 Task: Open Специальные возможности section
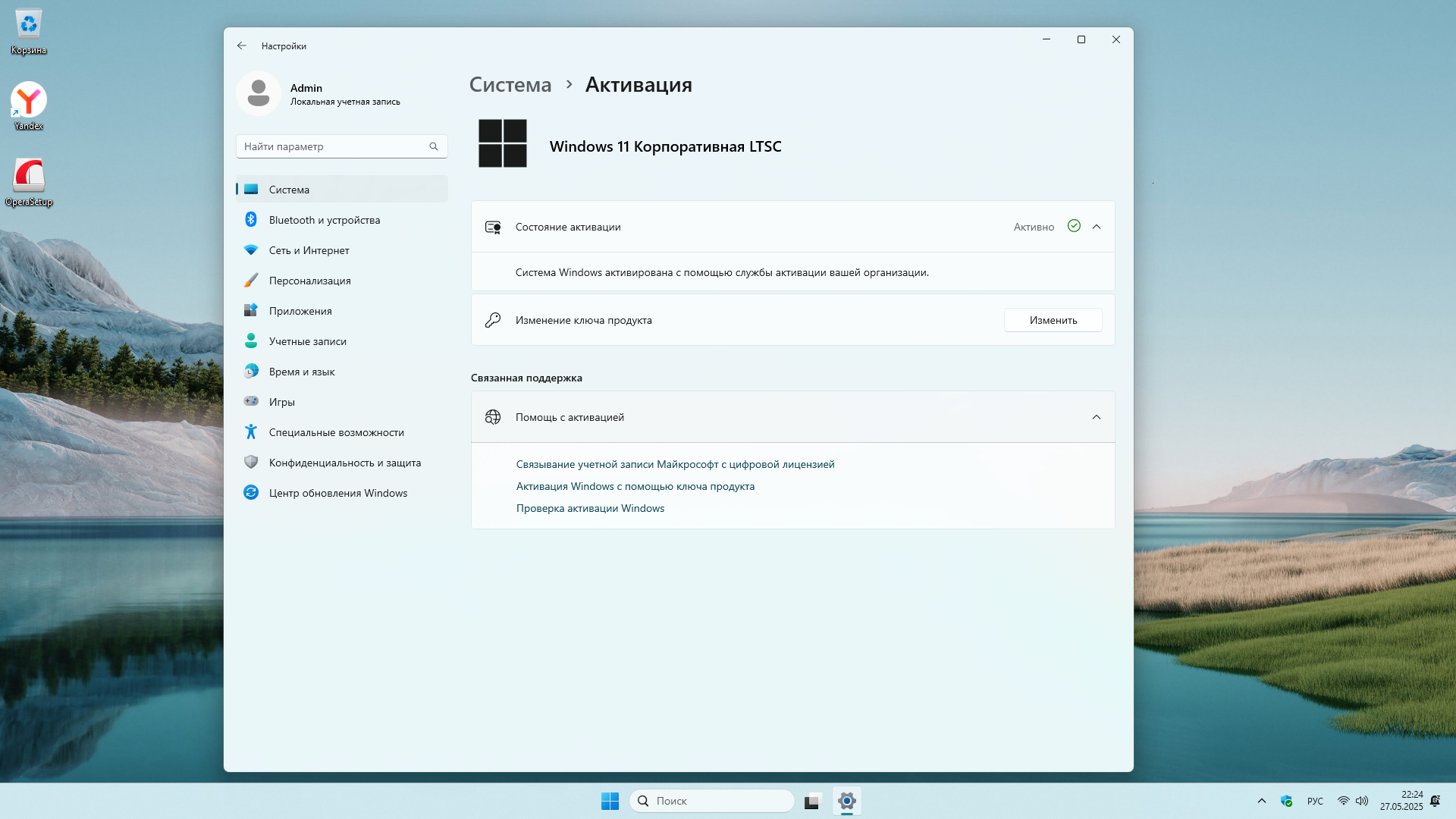pyautogui.click(x=336, y=432)
